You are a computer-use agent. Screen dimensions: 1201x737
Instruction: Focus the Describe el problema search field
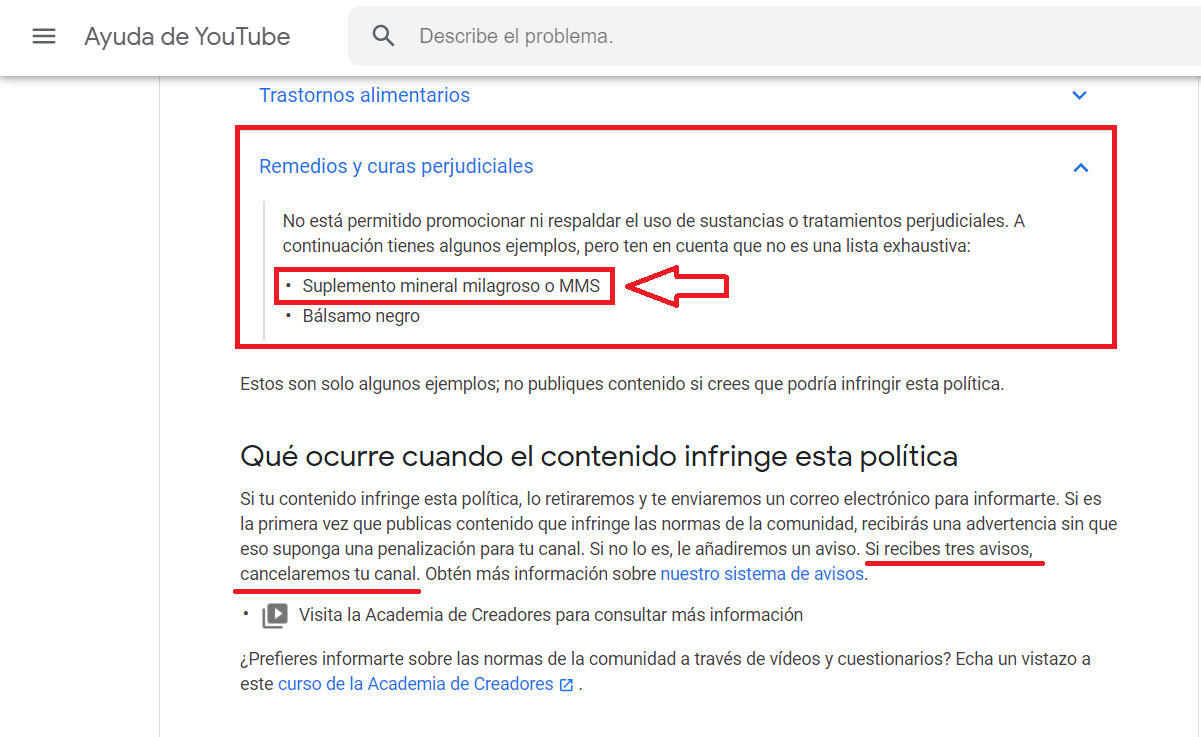pos(775,36)
